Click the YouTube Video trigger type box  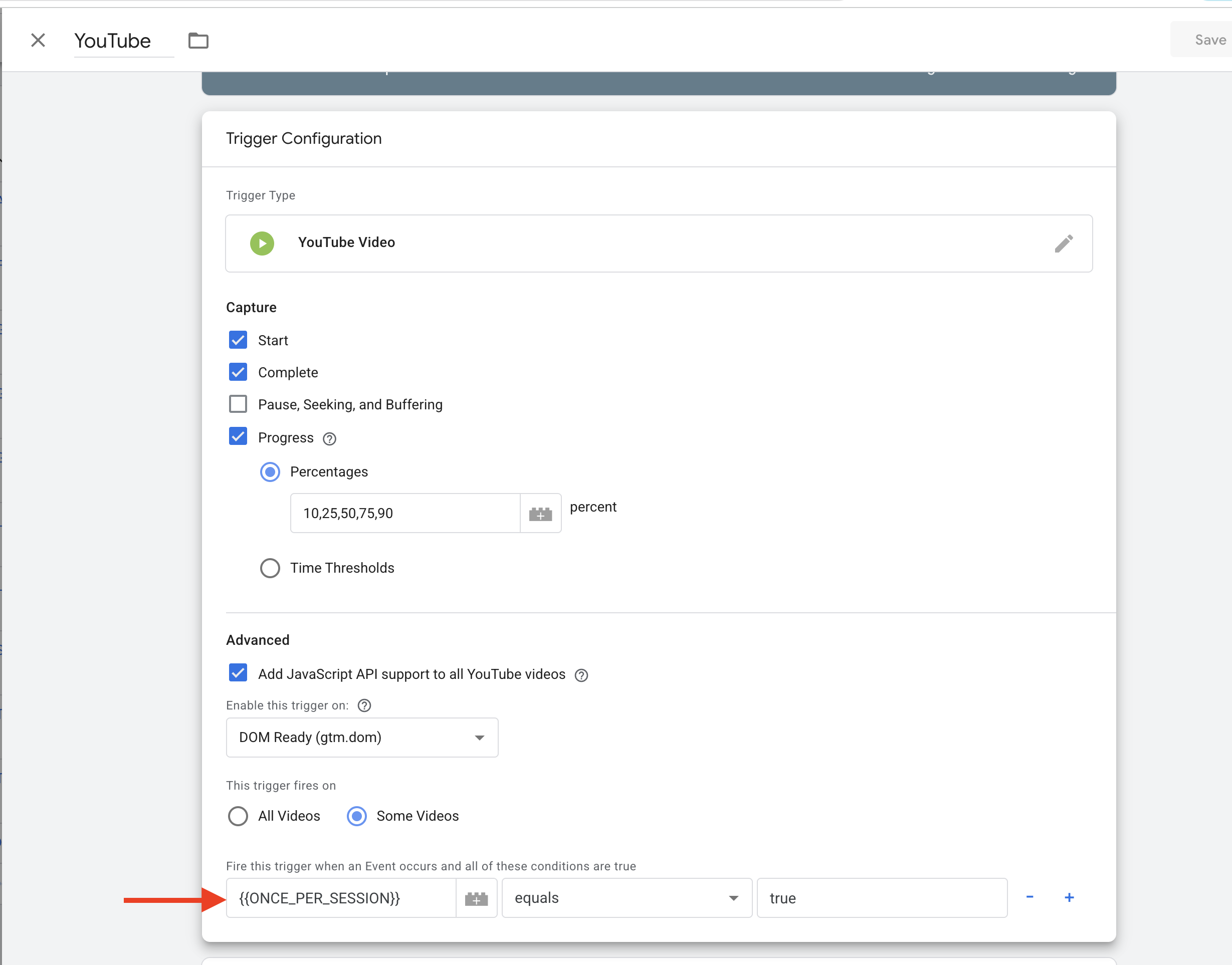(x=659, y=244)
